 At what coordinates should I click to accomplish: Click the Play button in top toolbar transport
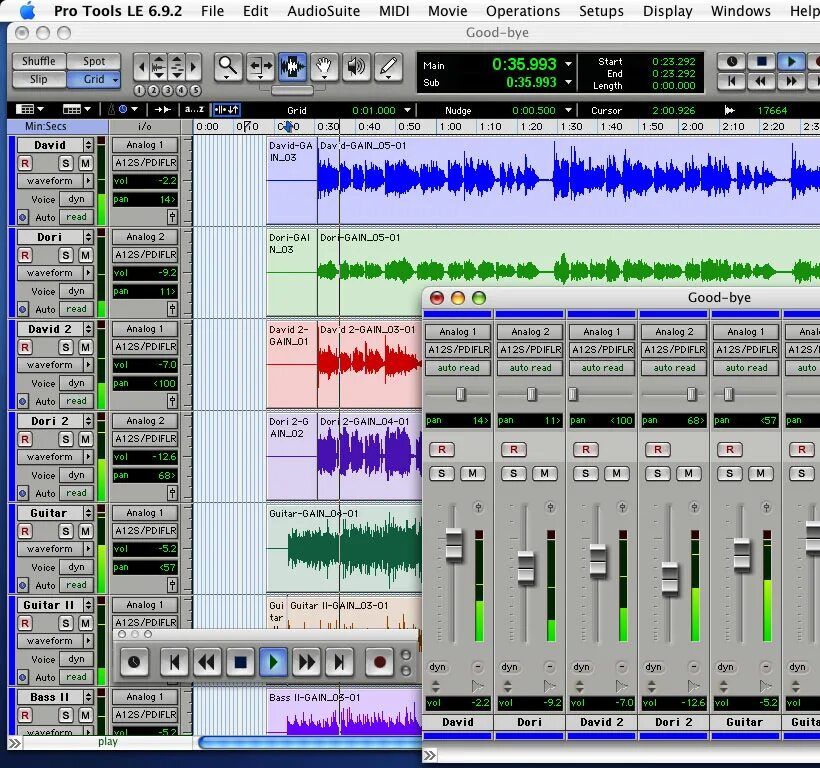791,62
